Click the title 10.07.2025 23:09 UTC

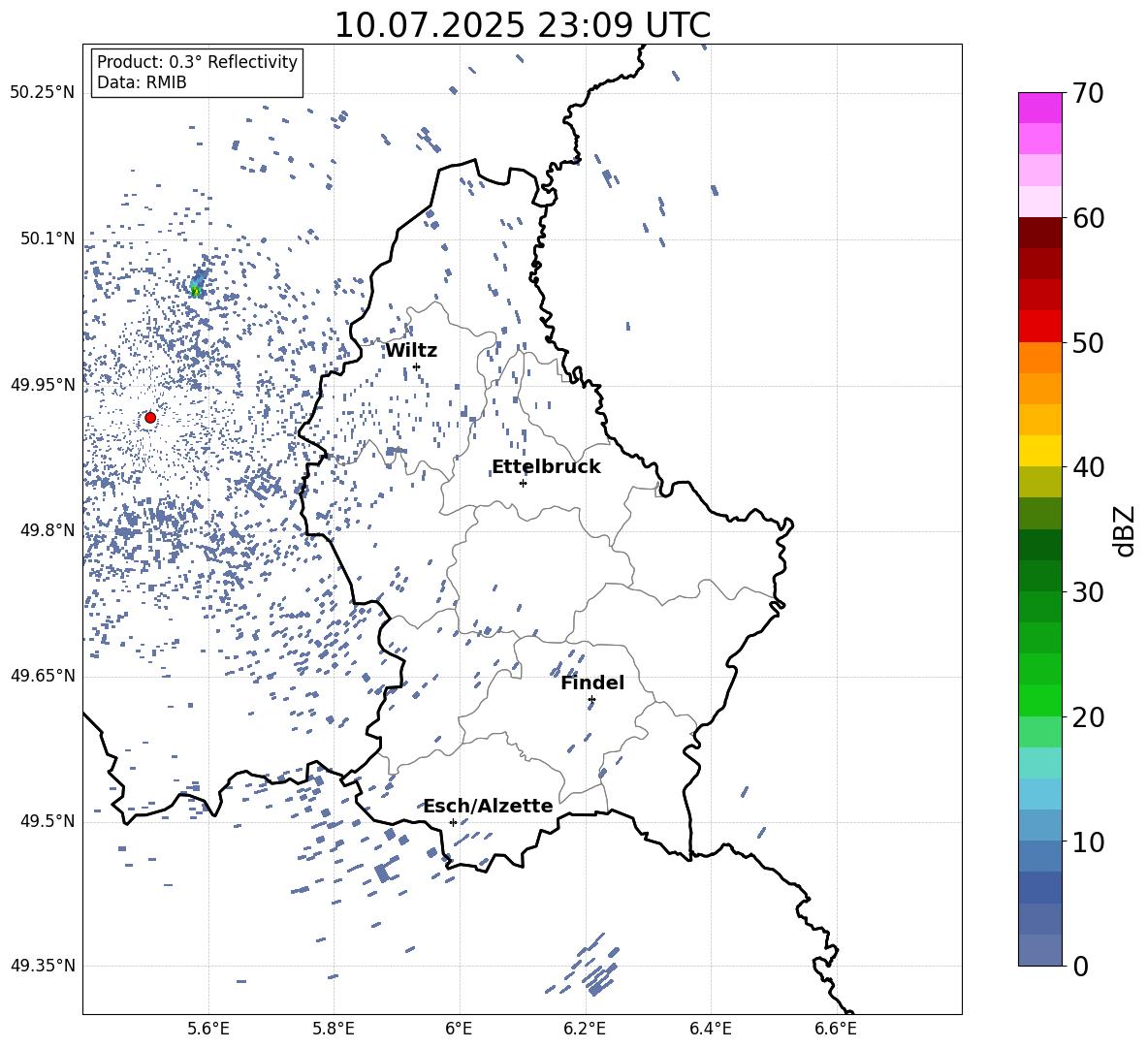[523, 25]
